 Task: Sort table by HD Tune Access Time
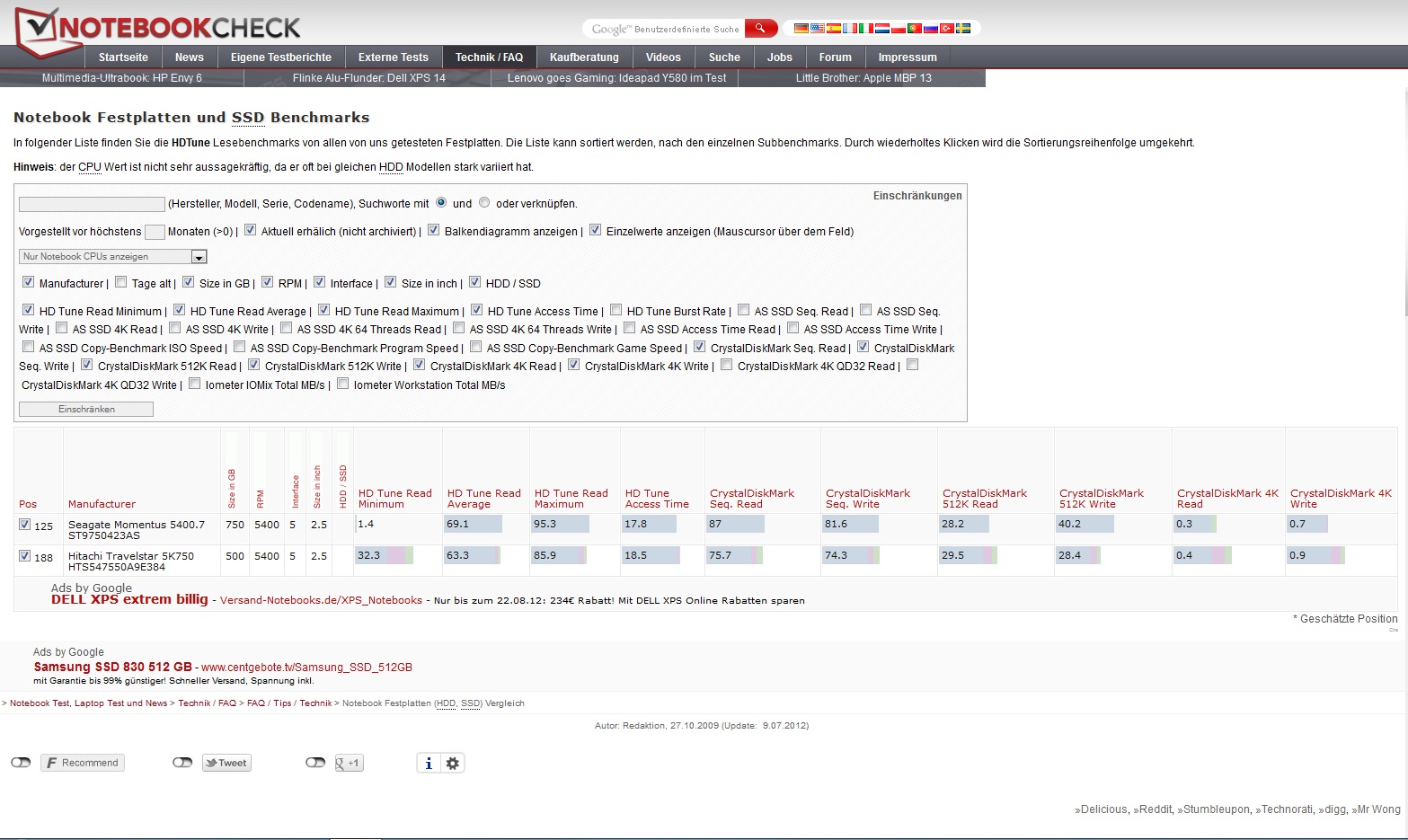coord(657,499)
